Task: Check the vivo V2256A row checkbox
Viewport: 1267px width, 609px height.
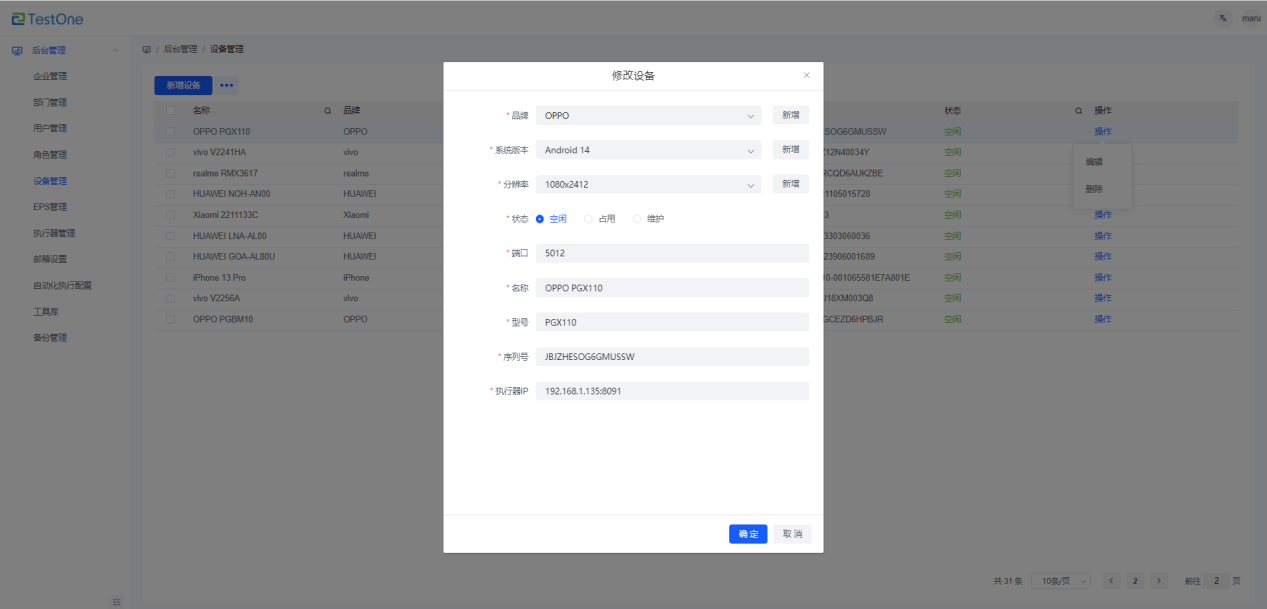Action: [x=171, y=298]
